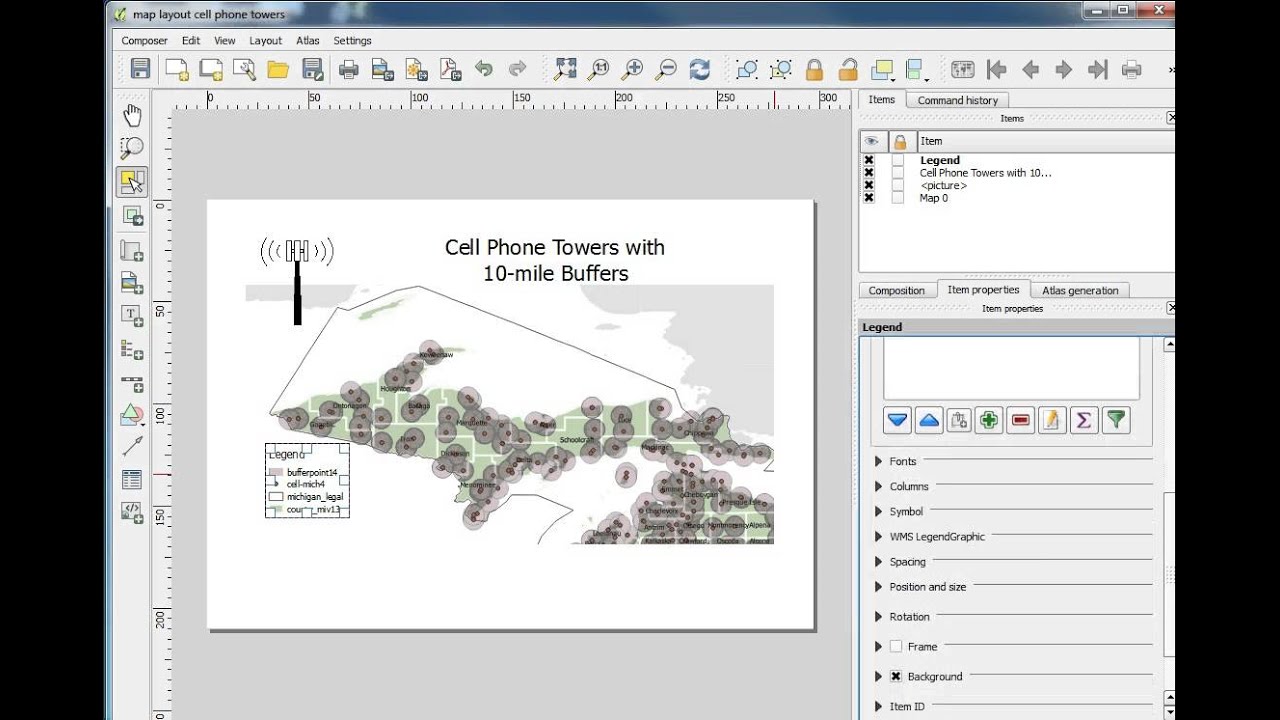Toggle the lock checkbox for Map 0
This screenshot has width=1280, height=720.
coord(898,198)
